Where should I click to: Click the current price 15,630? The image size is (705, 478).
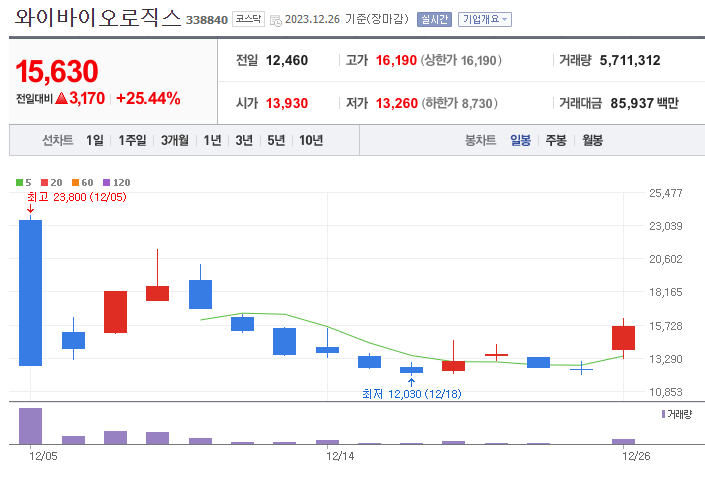point(57,71)
